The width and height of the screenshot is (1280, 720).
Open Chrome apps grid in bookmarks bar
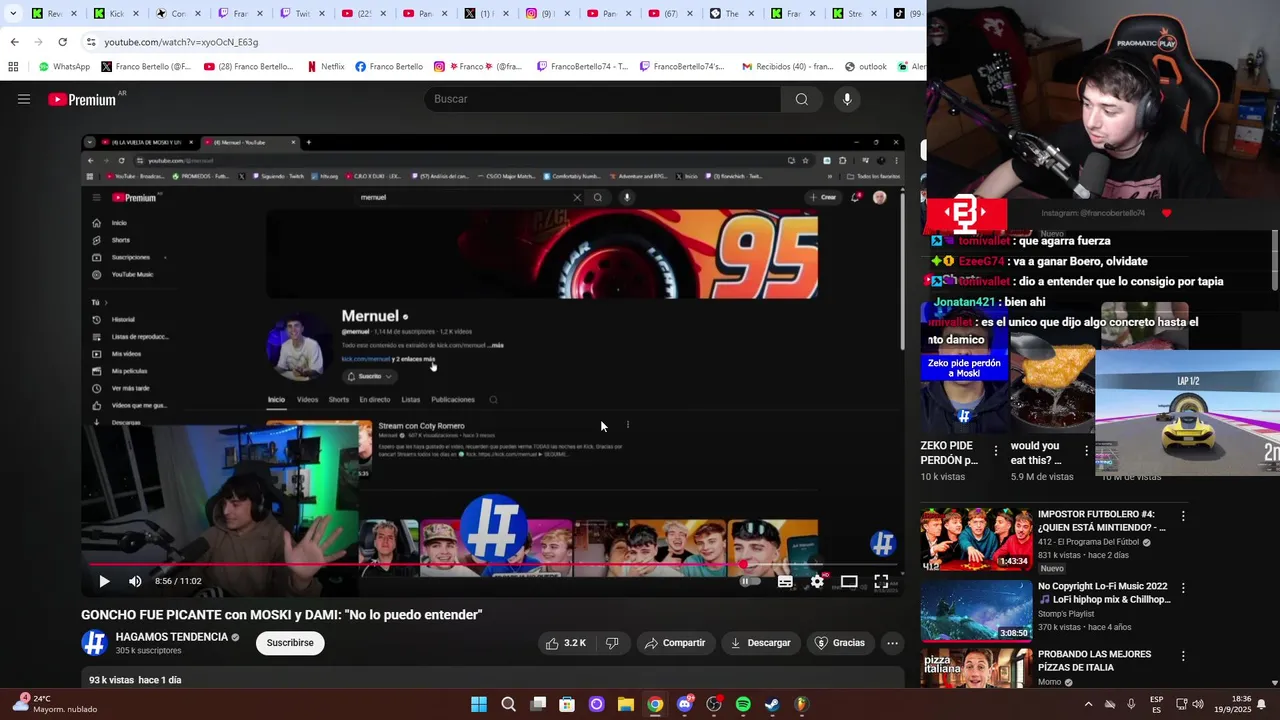13,67
